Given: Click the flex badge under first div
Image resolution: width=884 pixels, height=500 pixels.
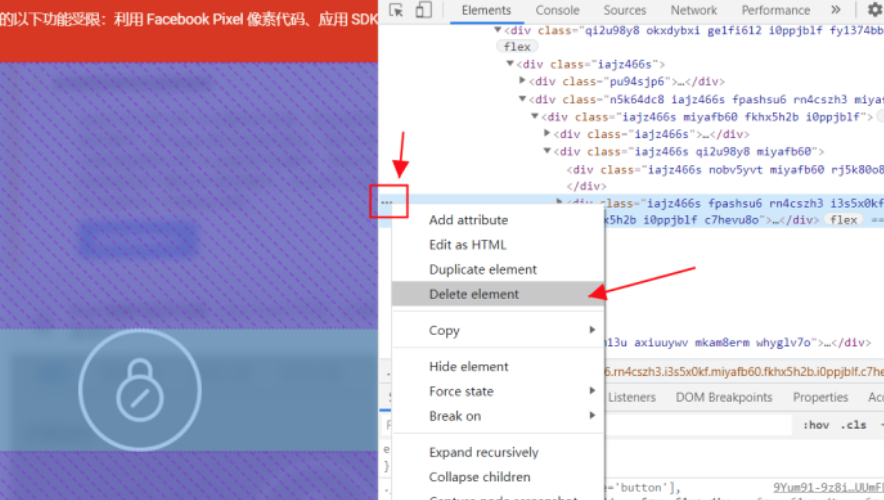Looking at the screenshot, I should coord(518,47).
